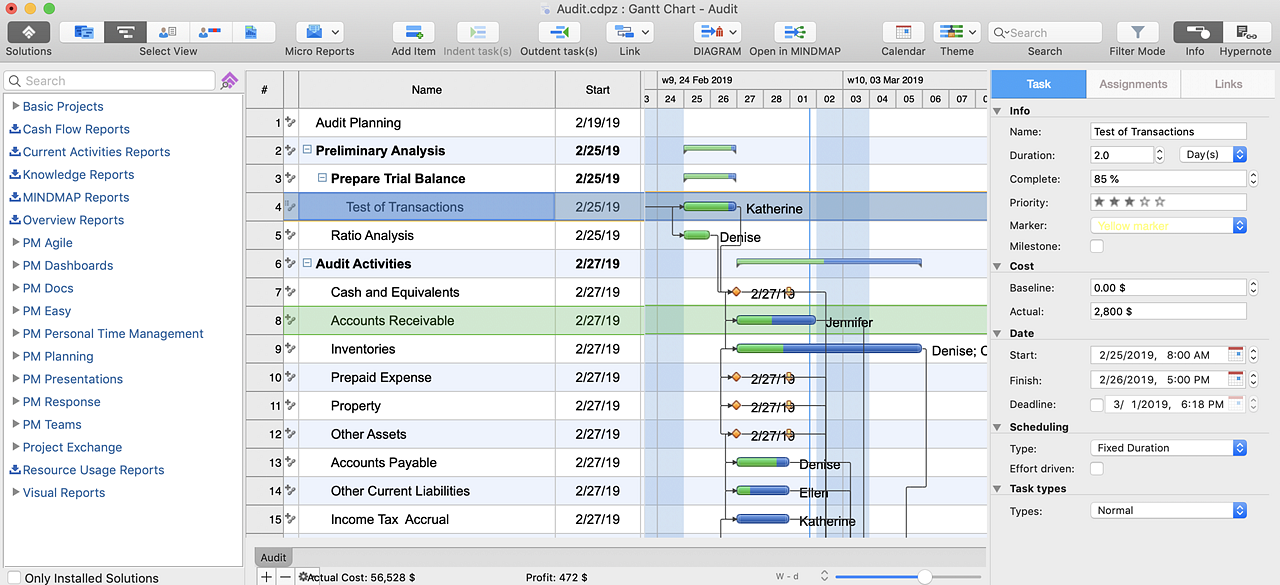Click the Outdent task(s) icon
The height and width of the screenshot is (585, 1280).
559,33
